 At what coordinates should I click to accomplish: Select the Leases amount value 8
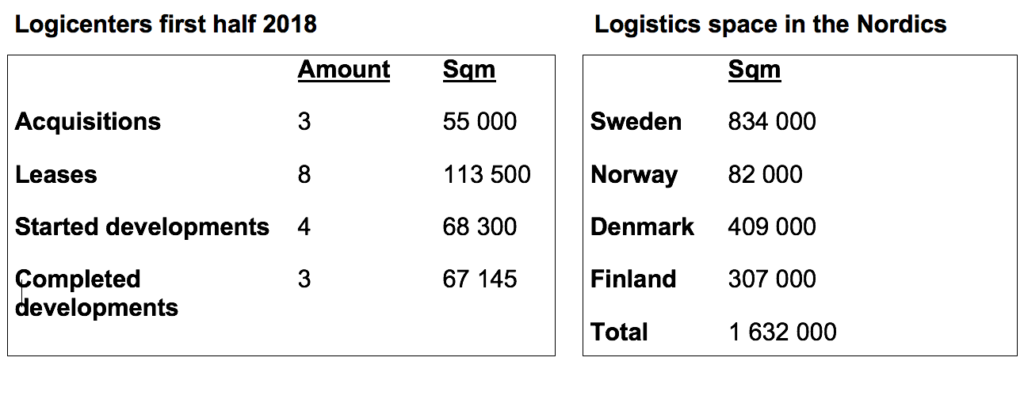tap(304, 175)
